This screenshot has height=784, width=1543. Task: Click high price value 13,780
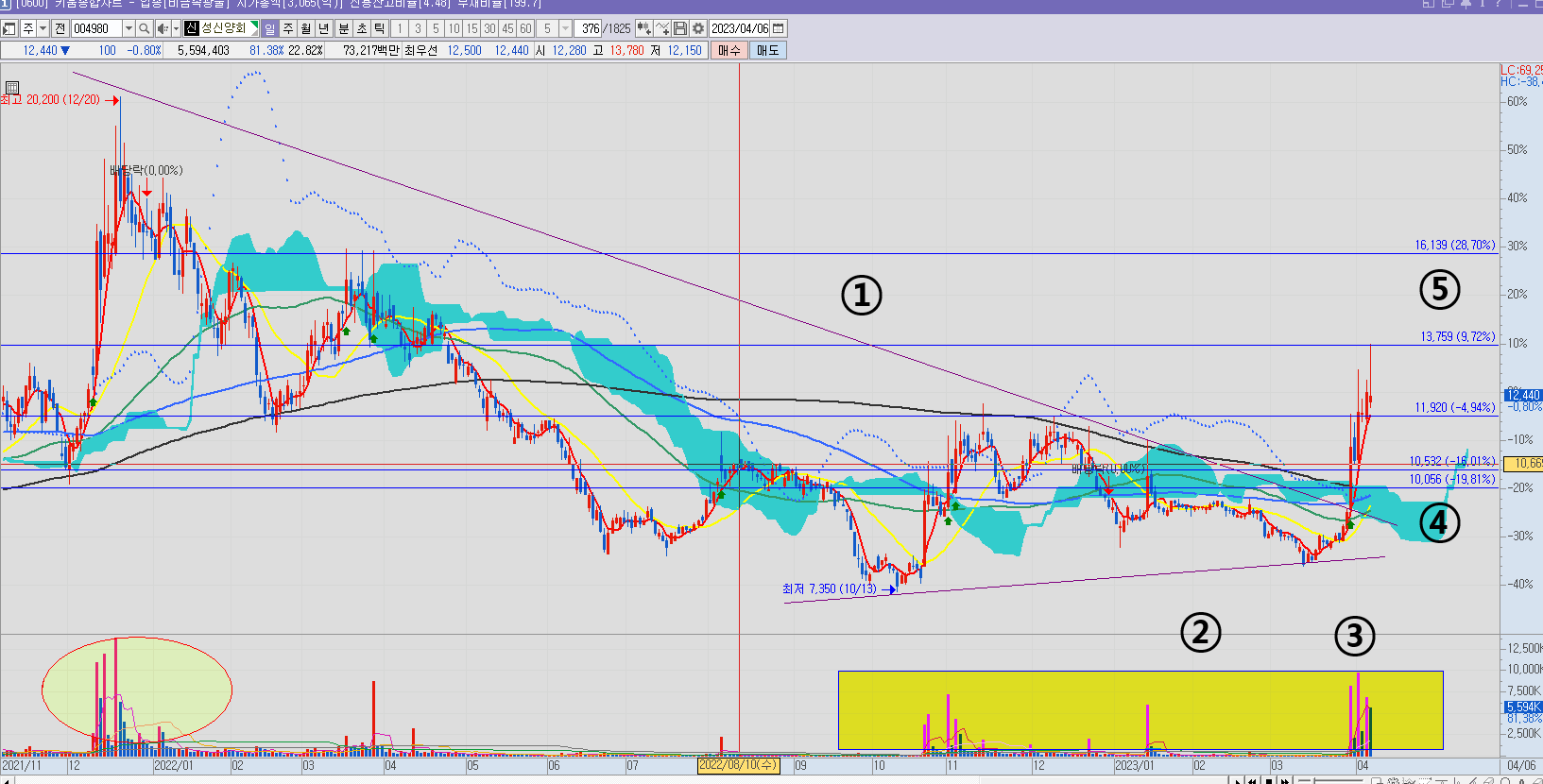click(626, 50)
